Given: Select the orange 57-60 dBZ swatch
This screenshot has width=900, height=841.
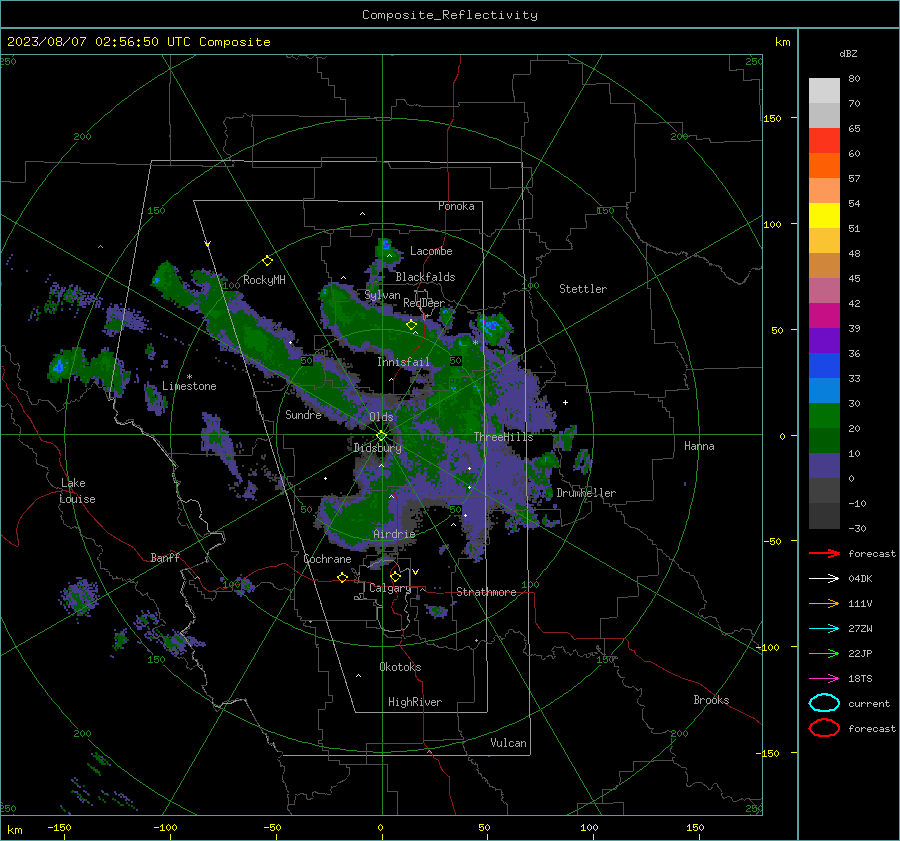Looking at the screenshot, I should (824, 166).
